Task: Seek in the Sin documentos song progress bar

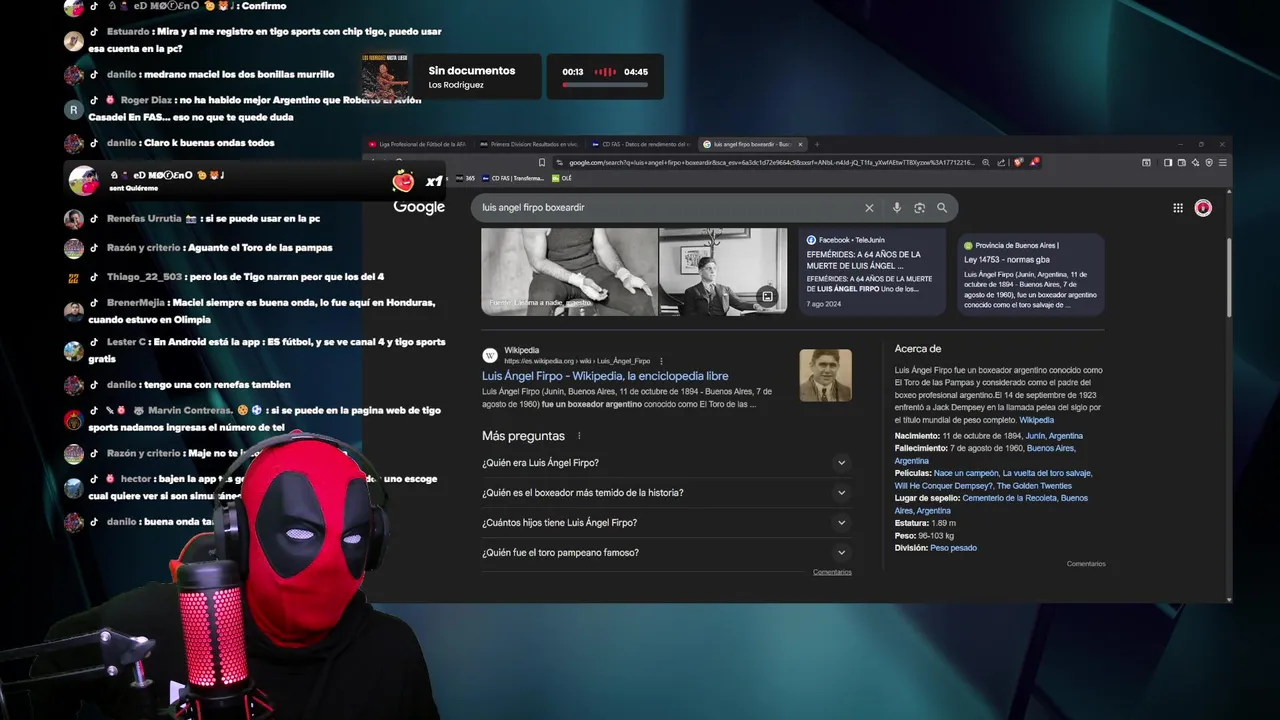Action: [605, 85]
